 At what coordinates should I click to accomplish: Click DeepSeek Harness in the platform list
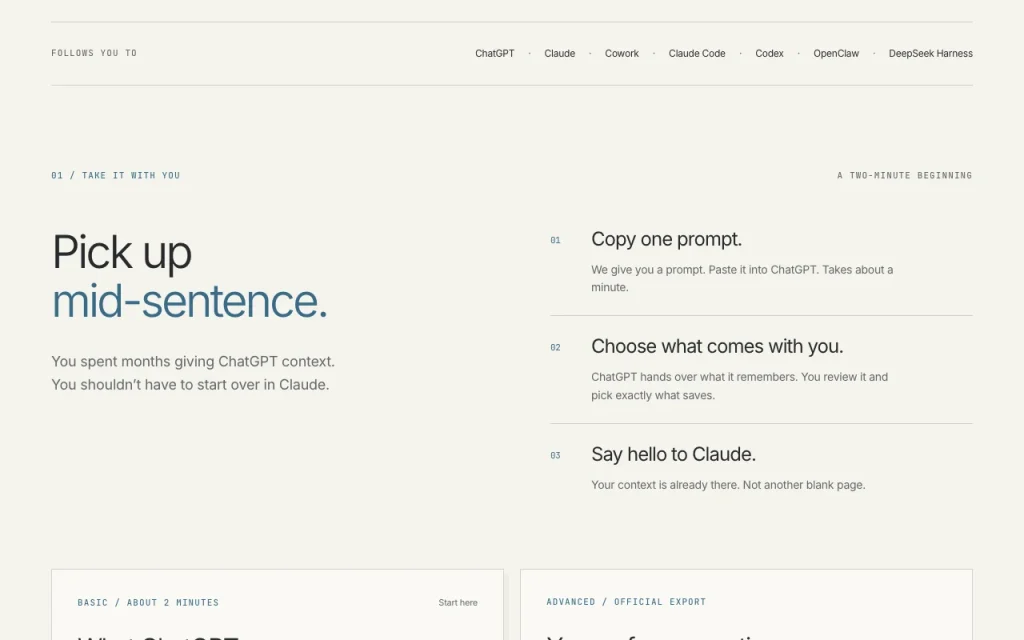tap(931, 54)
